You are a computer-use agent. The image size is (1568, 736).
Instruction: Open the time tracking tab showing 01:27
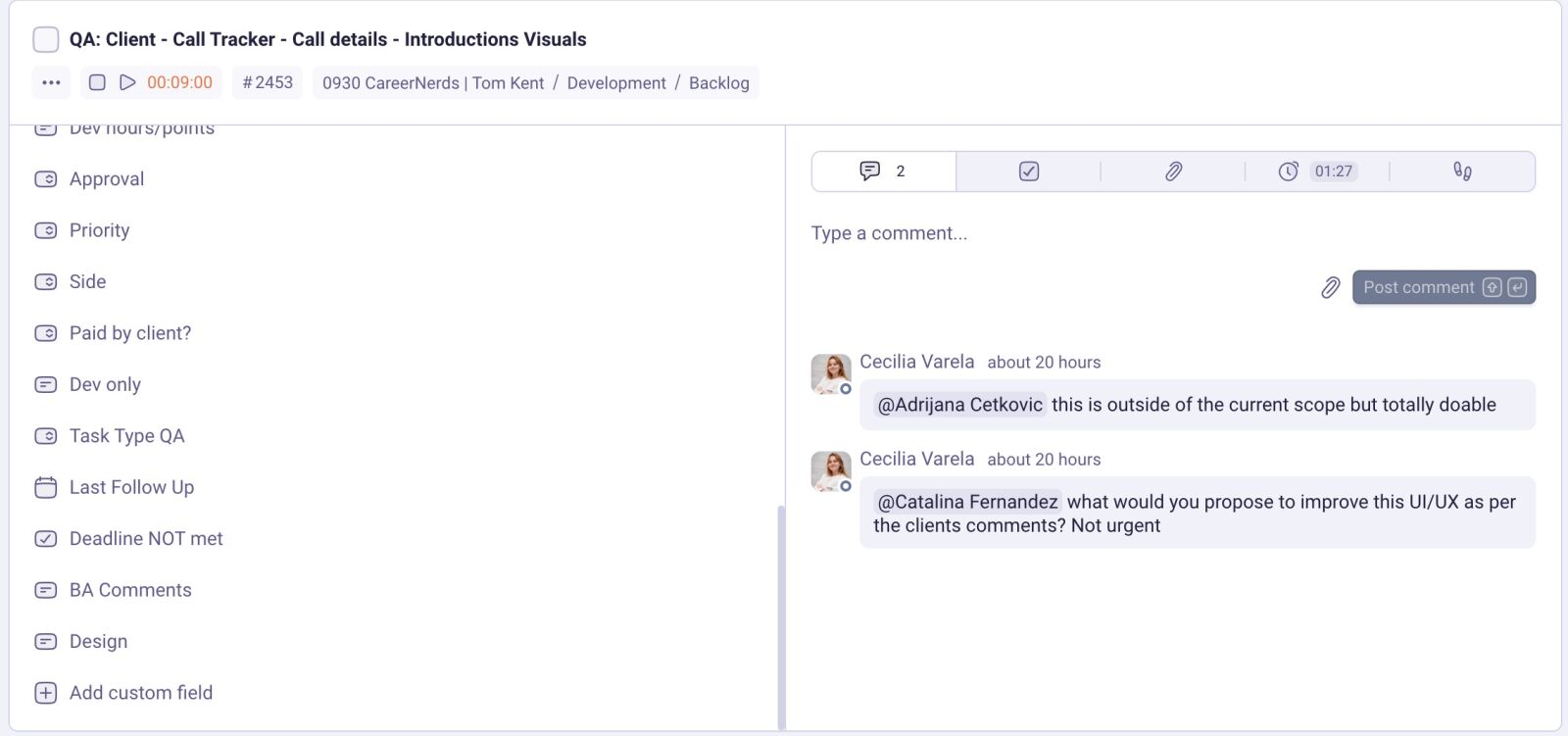point(1316,172)
